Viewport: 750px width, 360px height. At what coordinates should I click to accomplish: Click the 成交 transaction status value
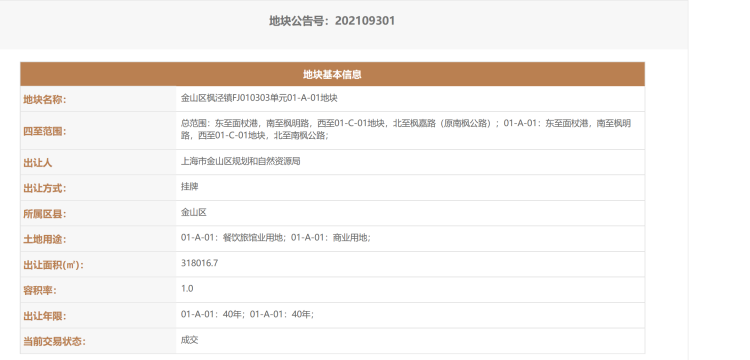189,340
